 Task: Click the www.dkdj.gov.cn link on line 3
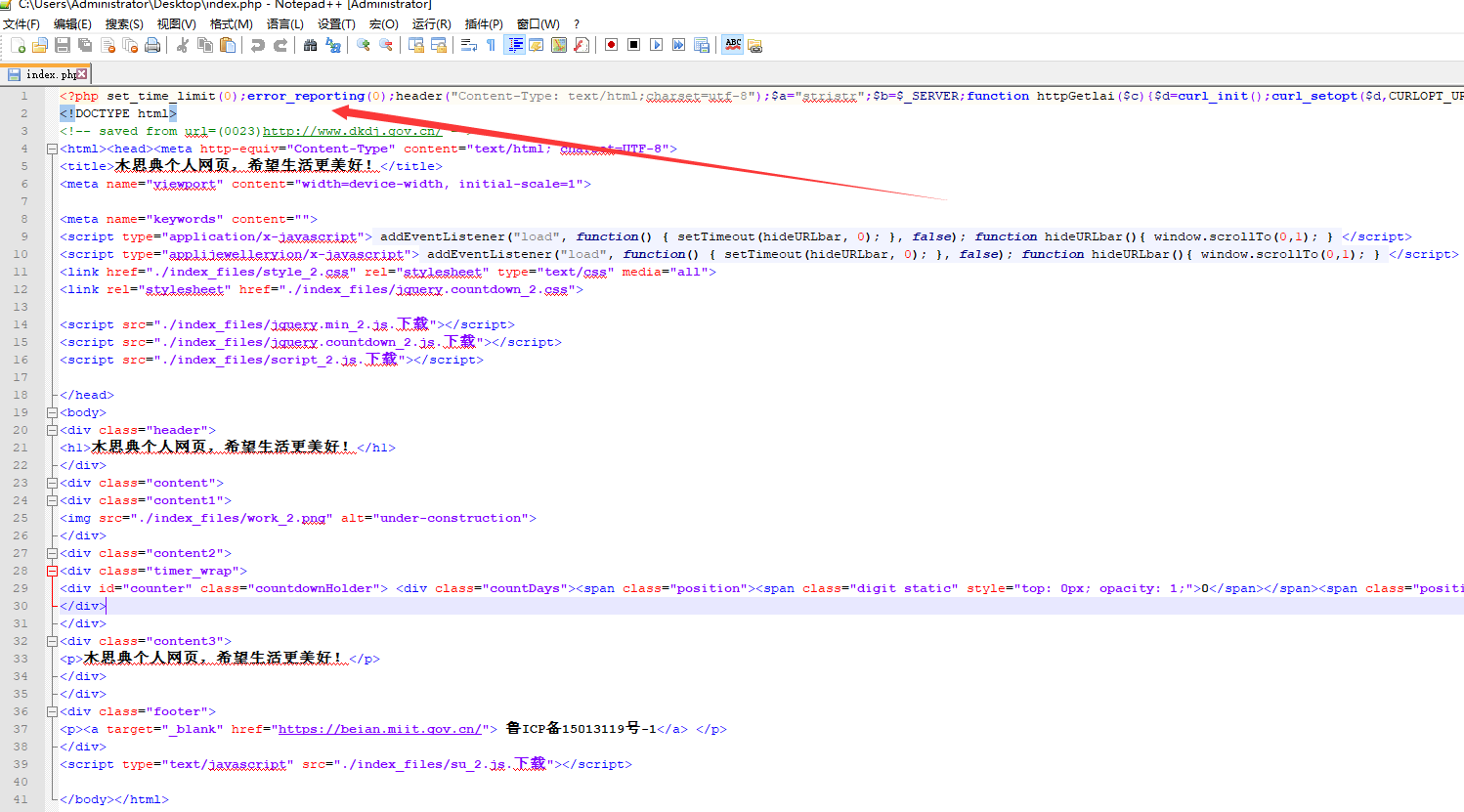click(x=352, y=131)
